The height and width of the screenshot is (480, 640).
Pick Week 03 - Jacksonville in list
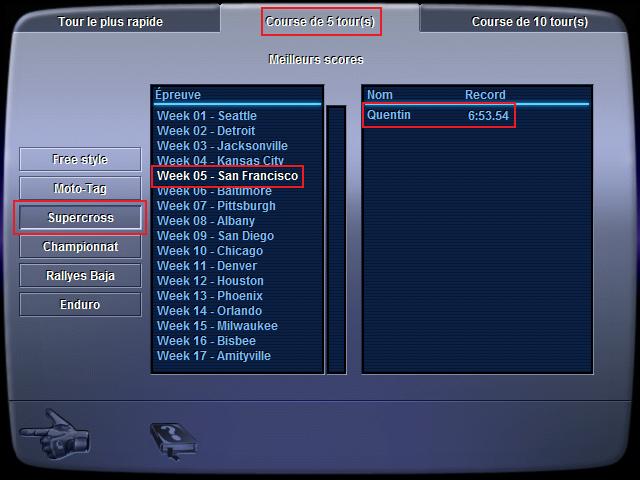(x=222, y=146)
